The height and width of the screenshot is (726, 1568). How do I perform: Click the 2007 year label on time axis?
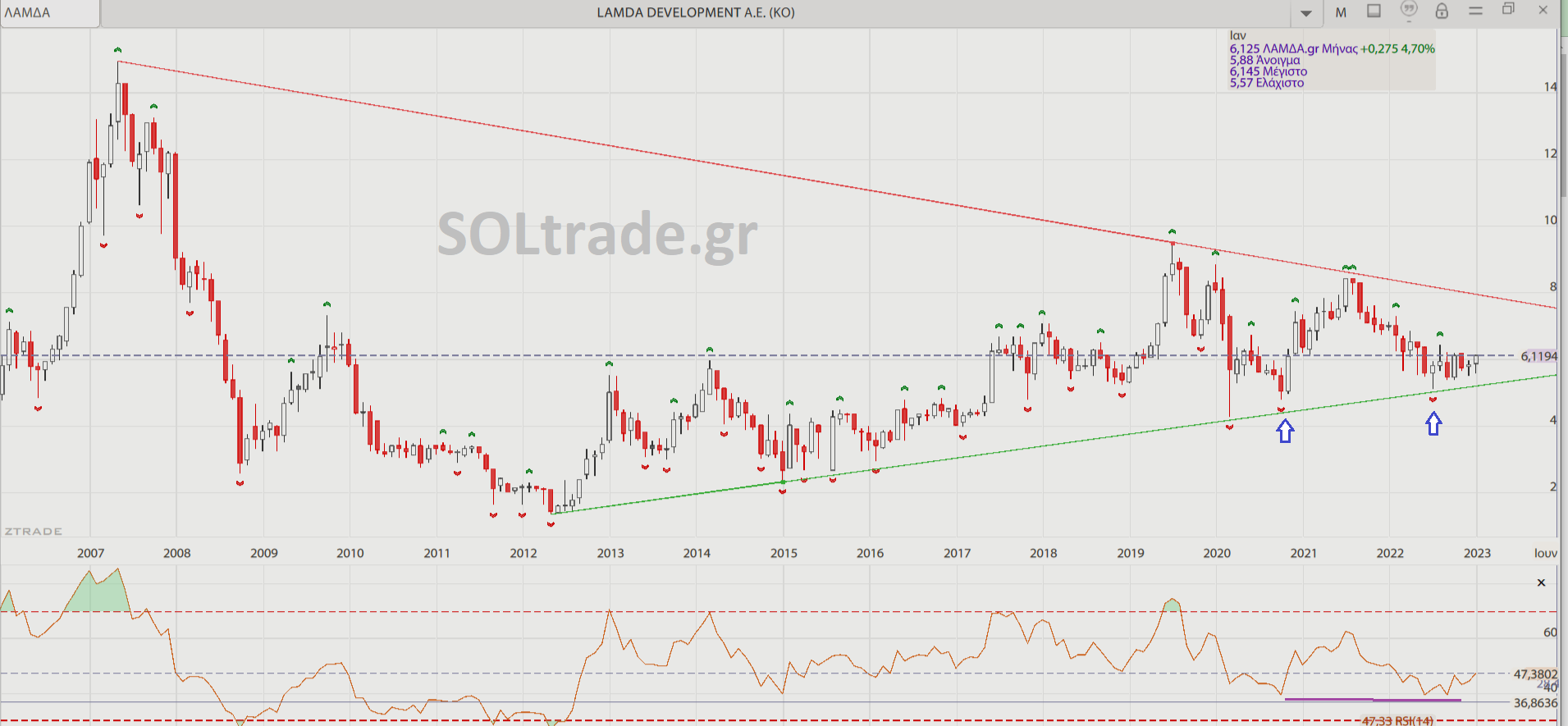pyautogui.click(x=90, y=553)
